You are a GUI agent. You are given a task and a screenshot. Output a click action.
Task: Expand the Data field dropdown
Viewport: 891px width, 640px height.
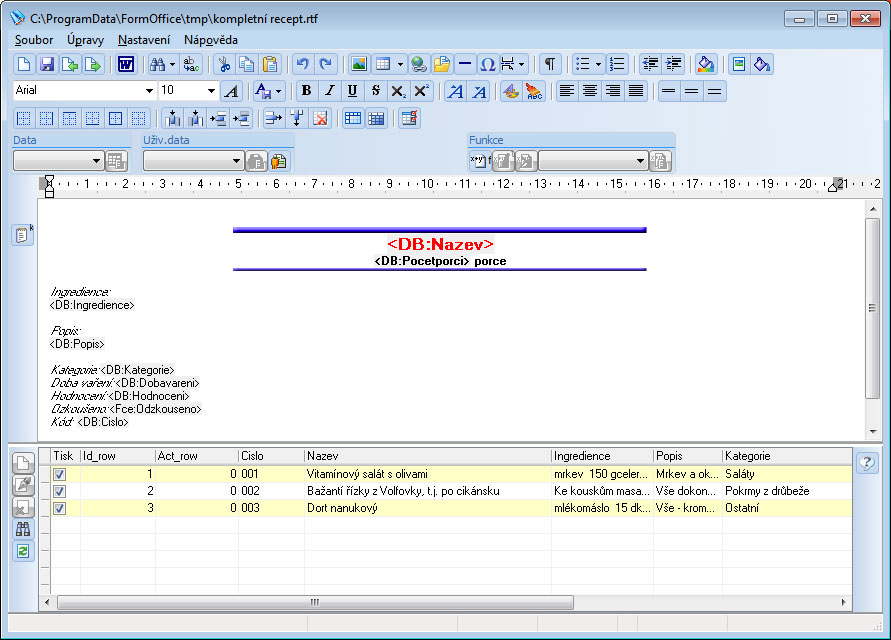(x=96, y=161)
